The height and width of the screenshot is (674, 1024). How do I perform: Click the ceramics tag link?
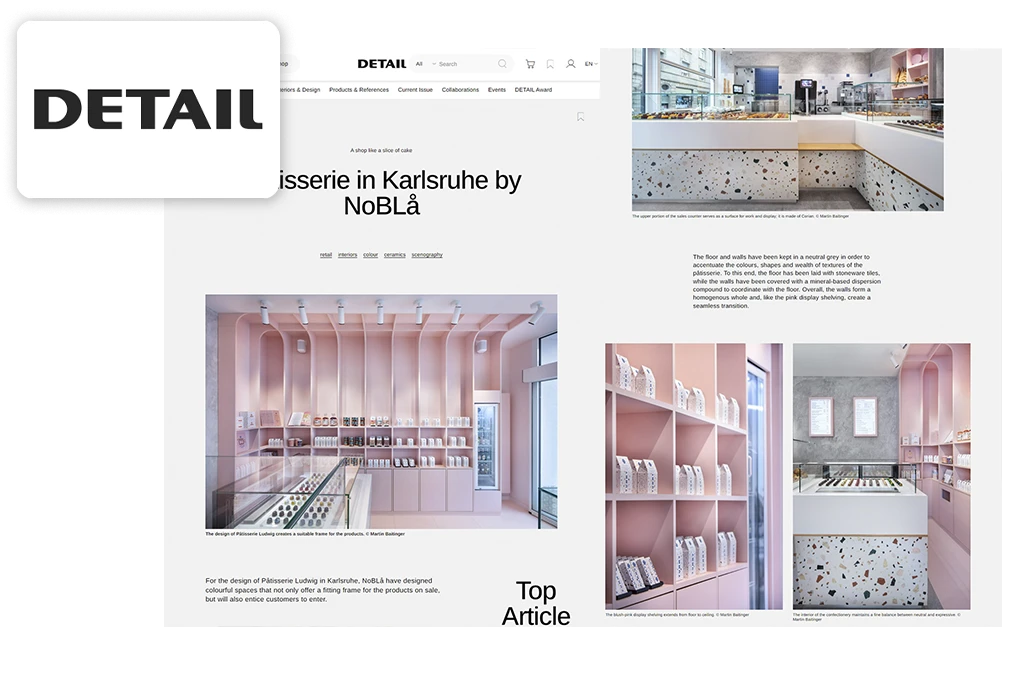point(395,255)
